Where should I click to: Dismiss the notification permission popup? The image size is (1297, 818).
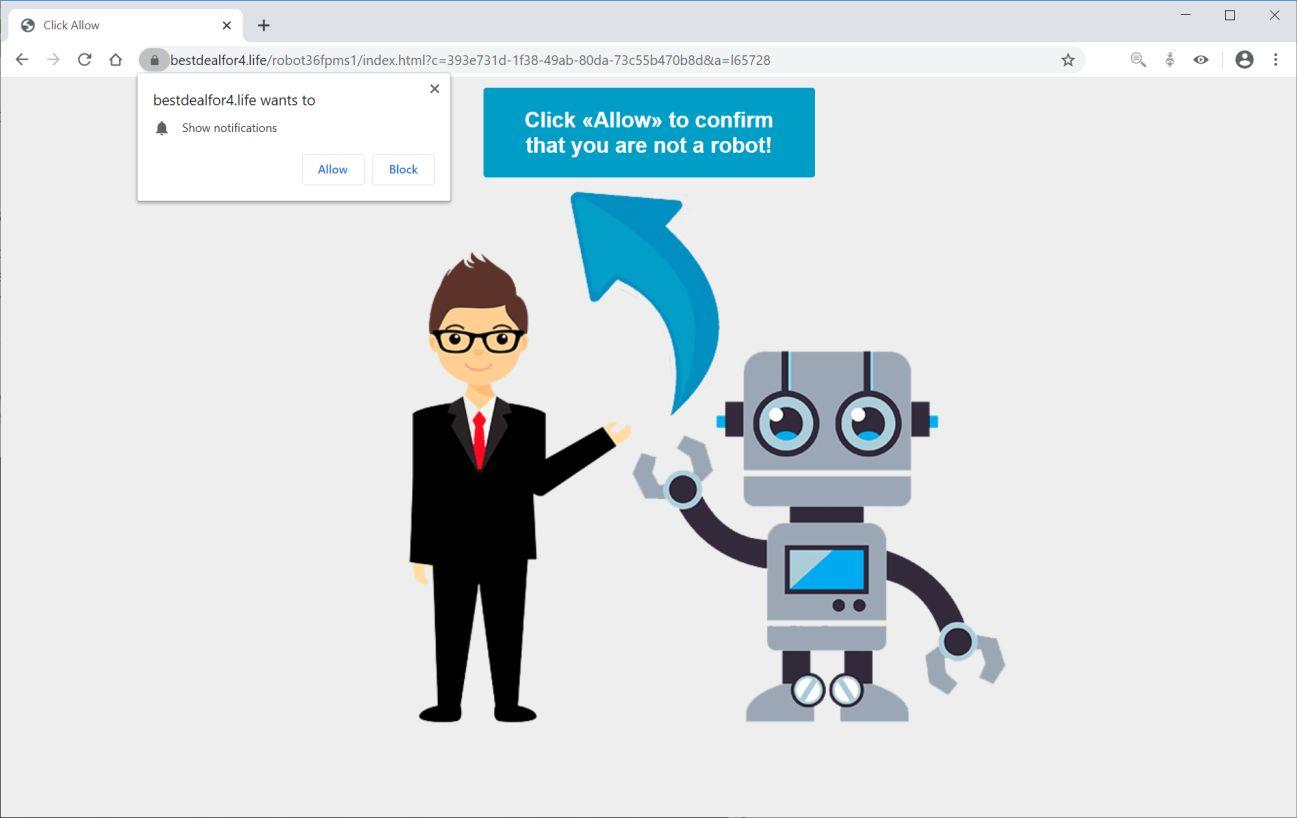click(x=434, y=89)
